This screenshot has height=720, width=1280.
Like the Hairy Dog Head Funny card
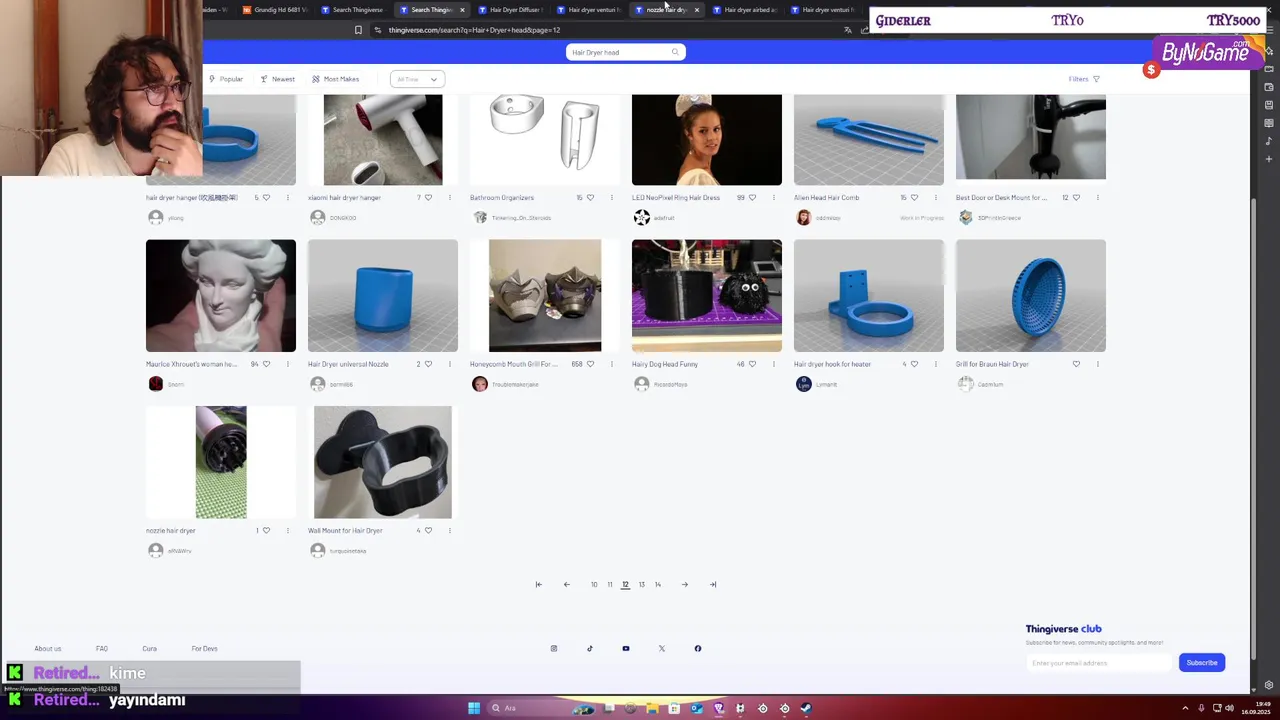pyautogui.click(x=752, y=364)
